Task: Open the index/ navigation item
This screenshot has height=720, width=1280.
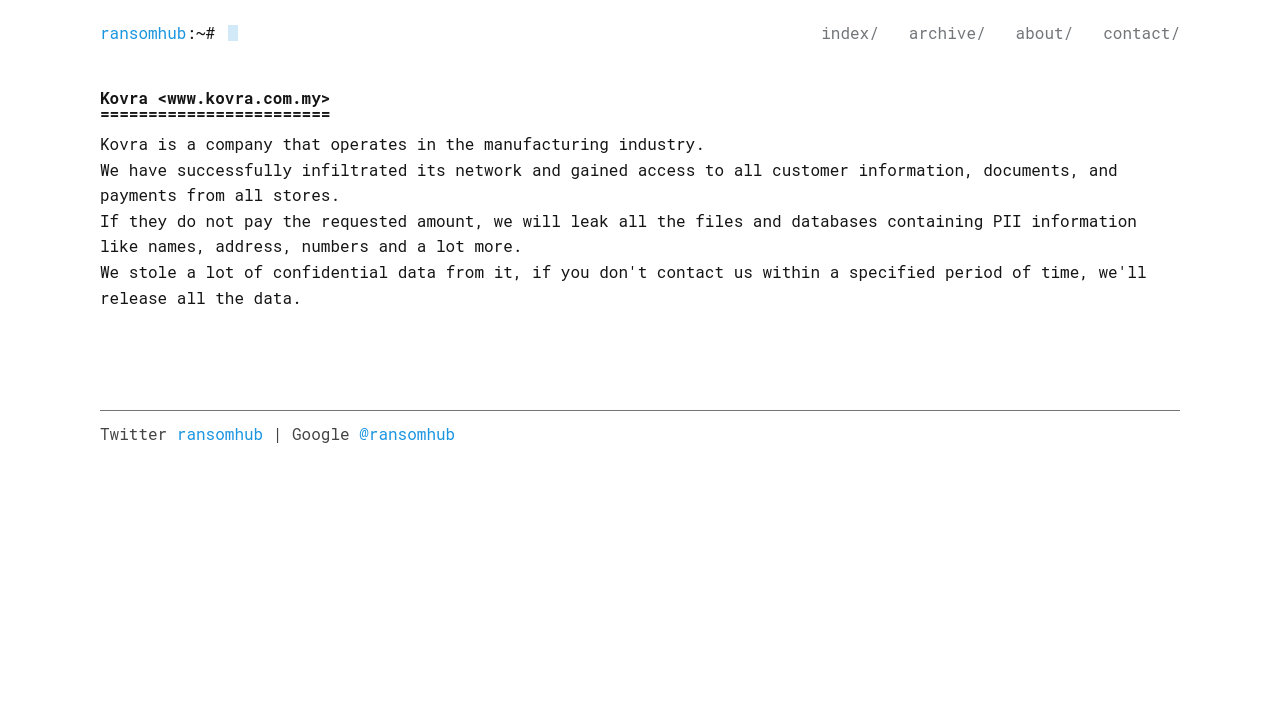Action: [849, 33]
